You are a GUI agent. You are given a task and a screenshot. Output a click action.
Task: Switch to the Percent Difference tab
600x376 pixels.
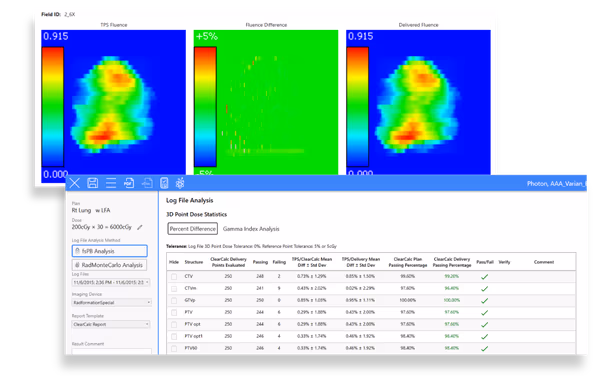click(192, 229)
